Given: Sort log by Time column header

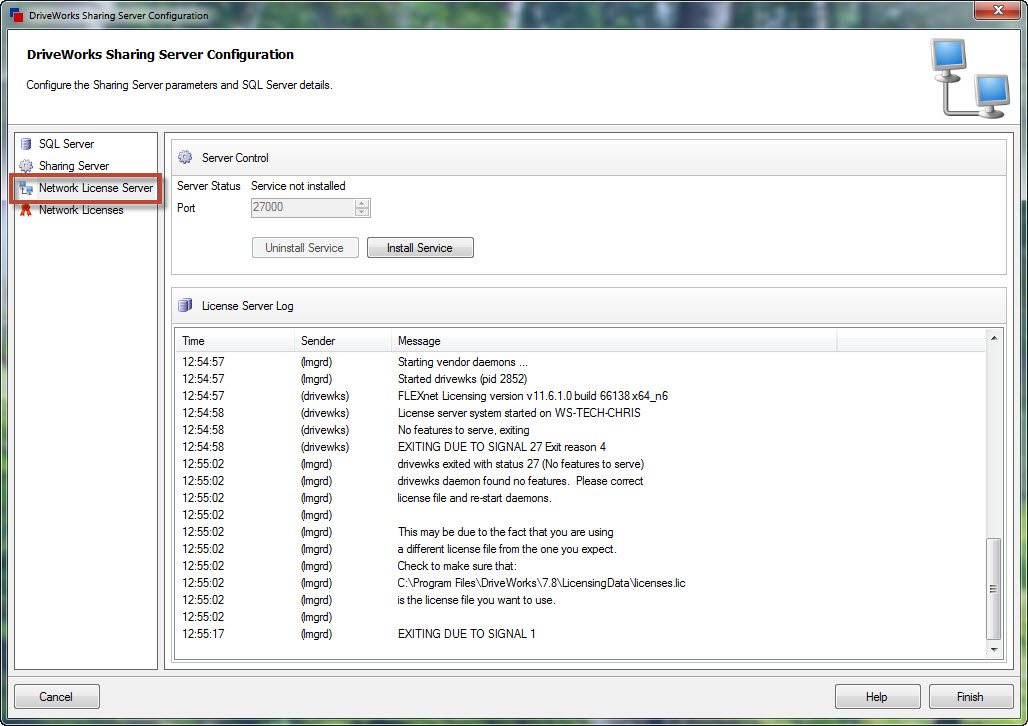Looking at the screenshot, I should (235, 341).
